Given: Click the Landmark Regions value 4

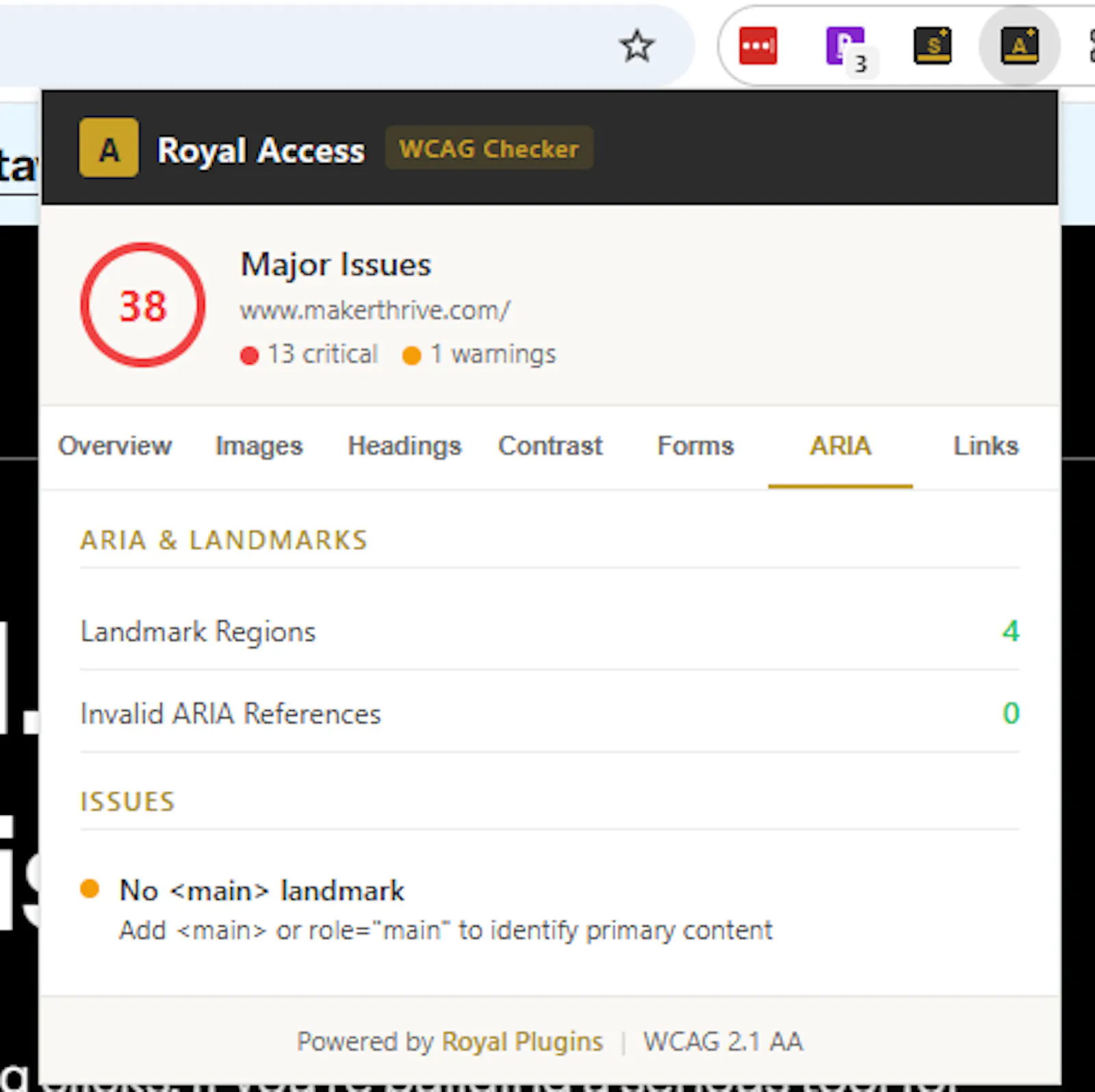Looking at the screenshot, I should [x=1011, y=631].
